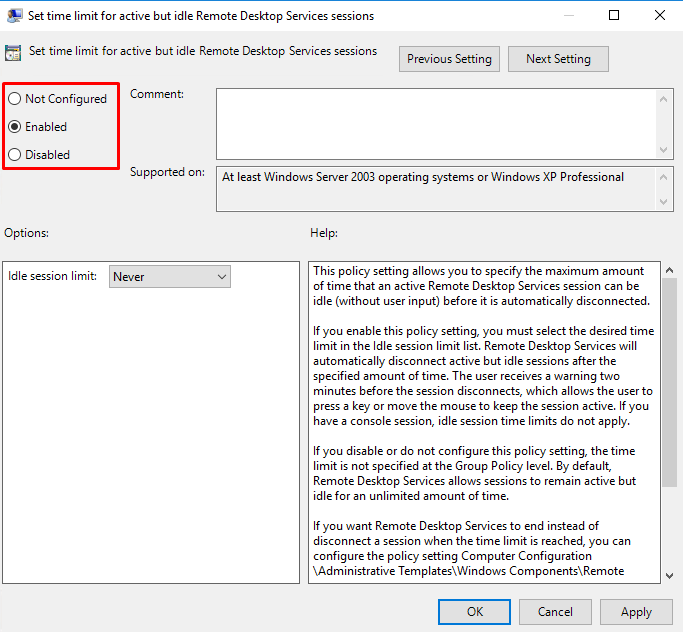The image size is (683, 632).
Task: Choose the Enabled radio option
Action: pos(14,127)
